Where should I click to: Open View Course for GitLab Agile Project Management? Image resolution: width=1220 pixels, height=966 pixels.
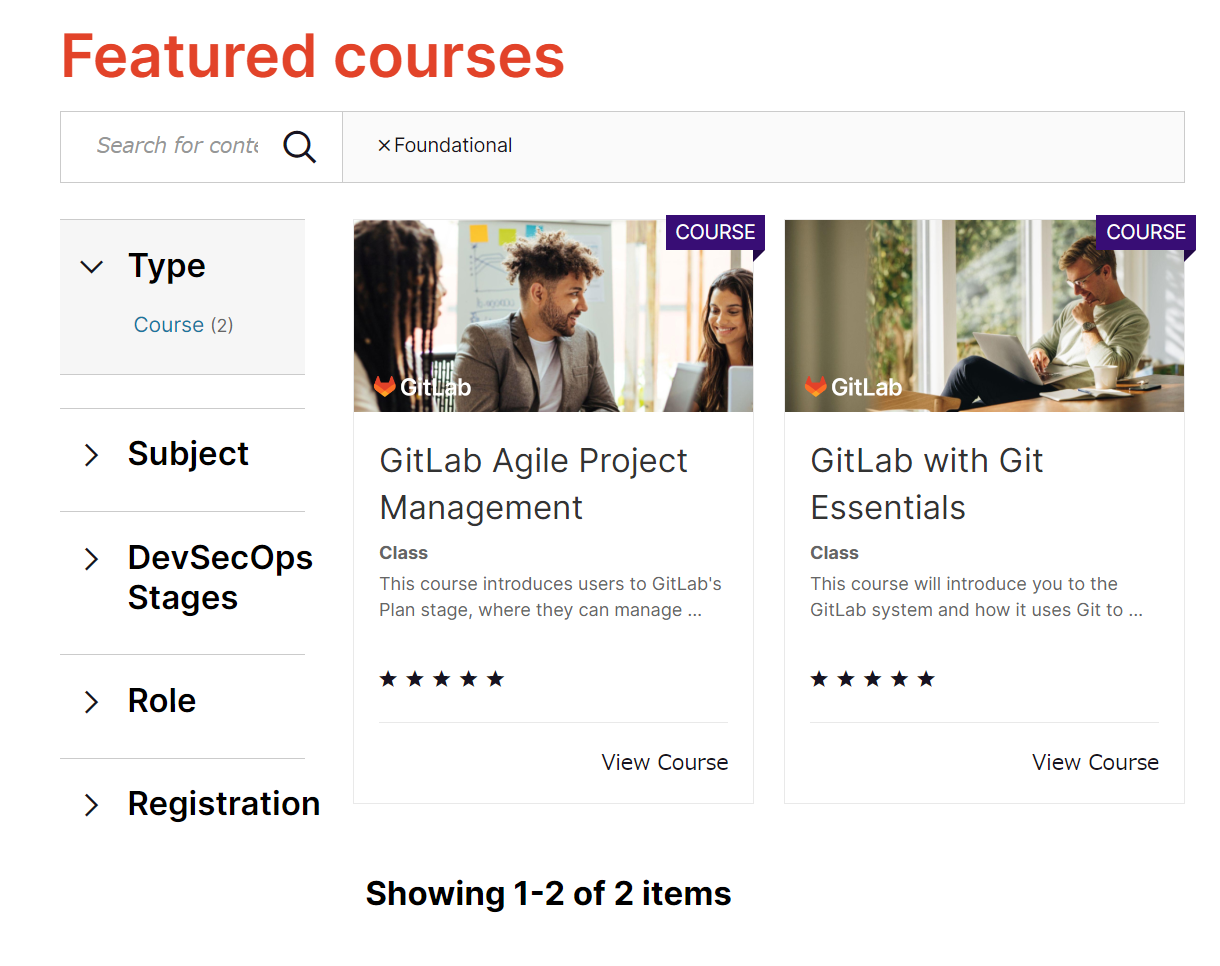click(664, 762)
